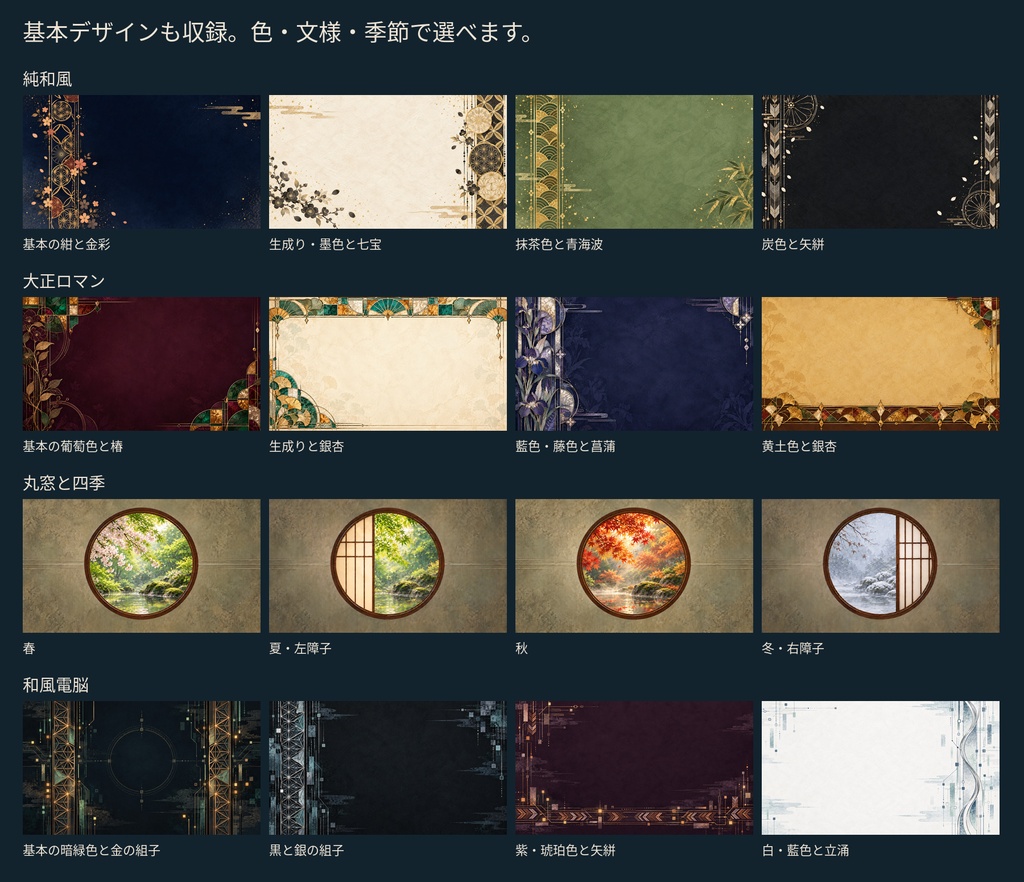This screenshot has width=1024, height=882.
Task: Select the 基本の紺と金彩 design thumbnail
Action: (141, 162)
